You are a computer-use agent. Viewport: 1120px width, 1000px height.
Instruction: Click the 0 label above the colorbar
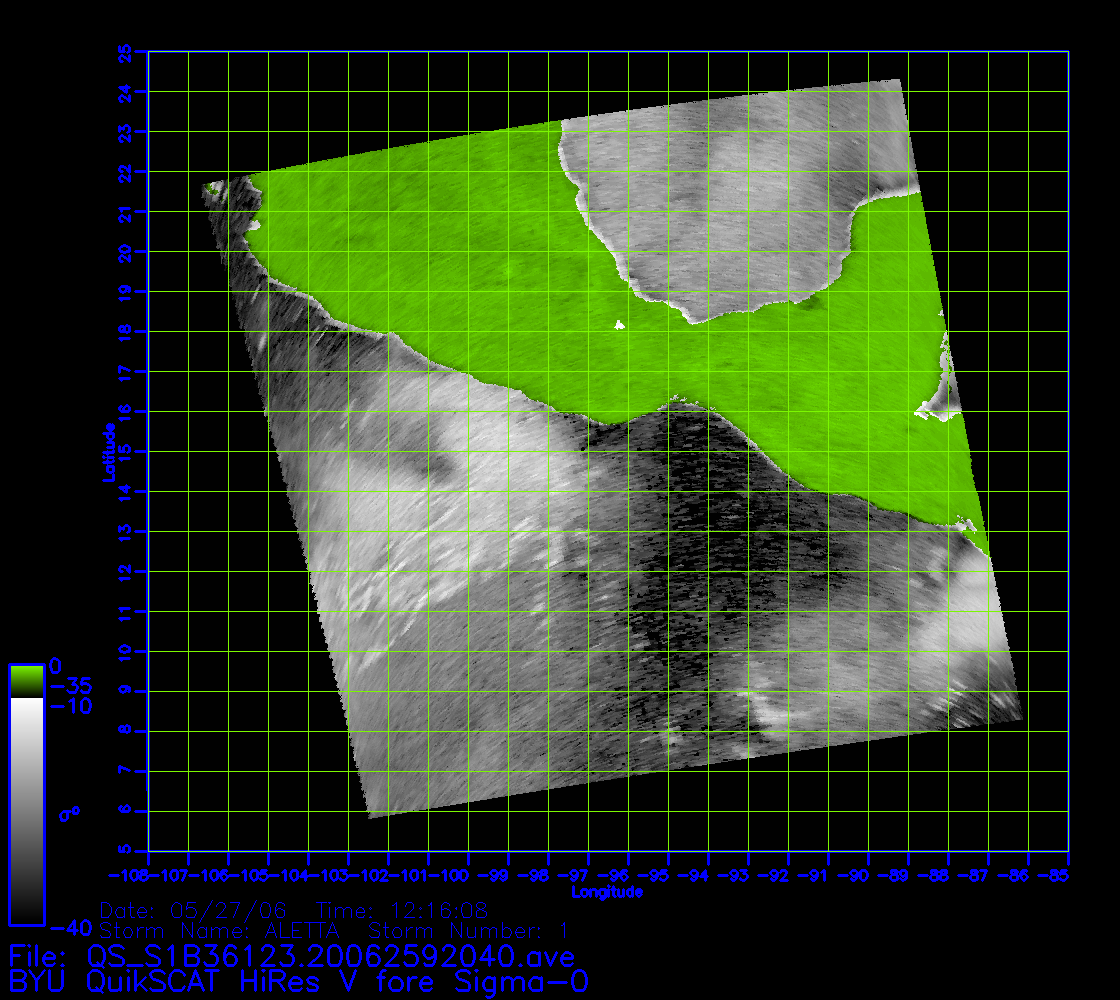pyautogui.click(x=56, y=666)
